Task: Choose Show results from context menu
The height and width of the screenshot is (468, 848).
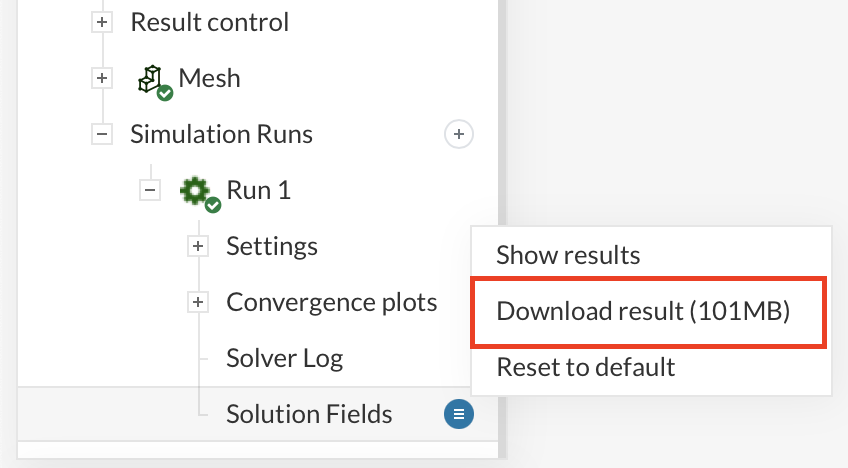Action: tap(568, 255)
